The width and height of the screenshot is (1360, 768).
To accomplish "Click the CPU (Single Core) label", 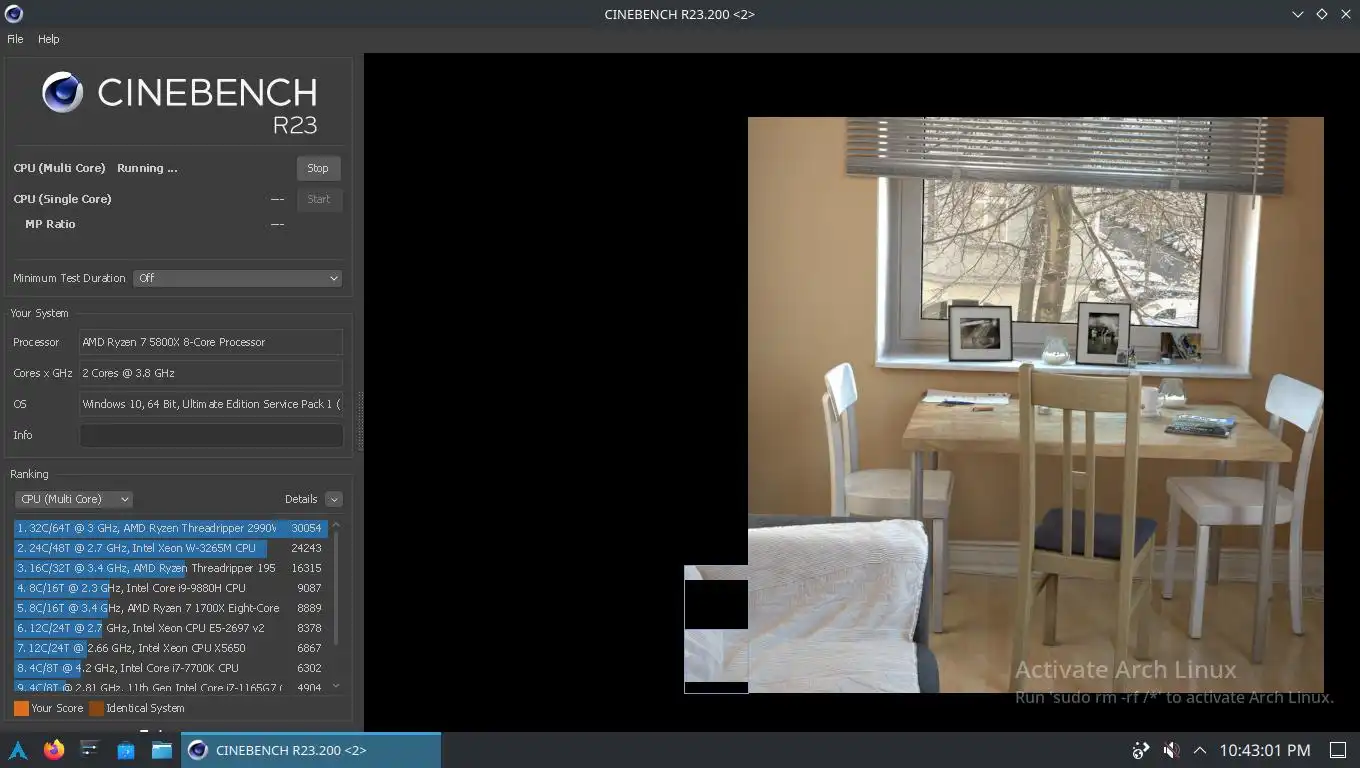I will tap(62, 199).
